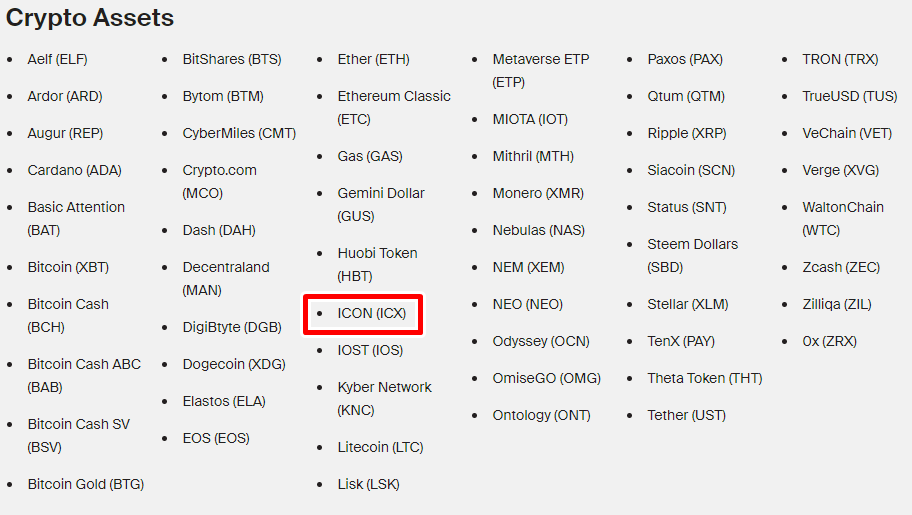The height and width of the screenshot is (515, 912).
Task: Click the Lisk (LSK) entry
Action: click(x=368, y=484)
